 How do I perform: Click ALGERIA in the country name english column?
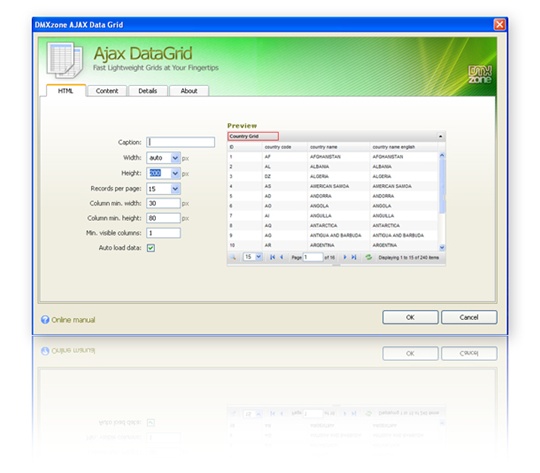click(x=382, y=176)
